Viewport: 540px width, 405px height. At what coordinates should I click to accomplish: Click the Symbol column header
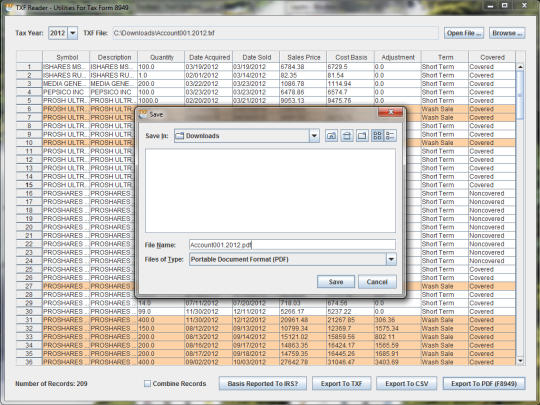pyautogui.click(x=66, y=57)
